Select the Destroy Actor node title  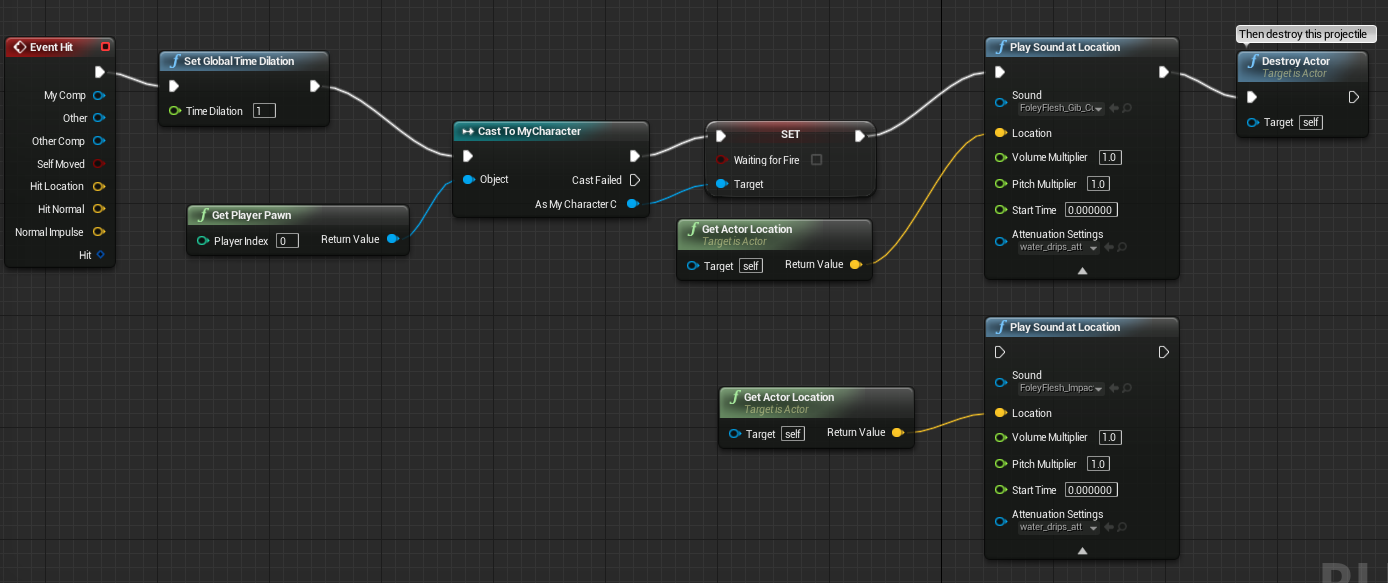point(1296,61)
